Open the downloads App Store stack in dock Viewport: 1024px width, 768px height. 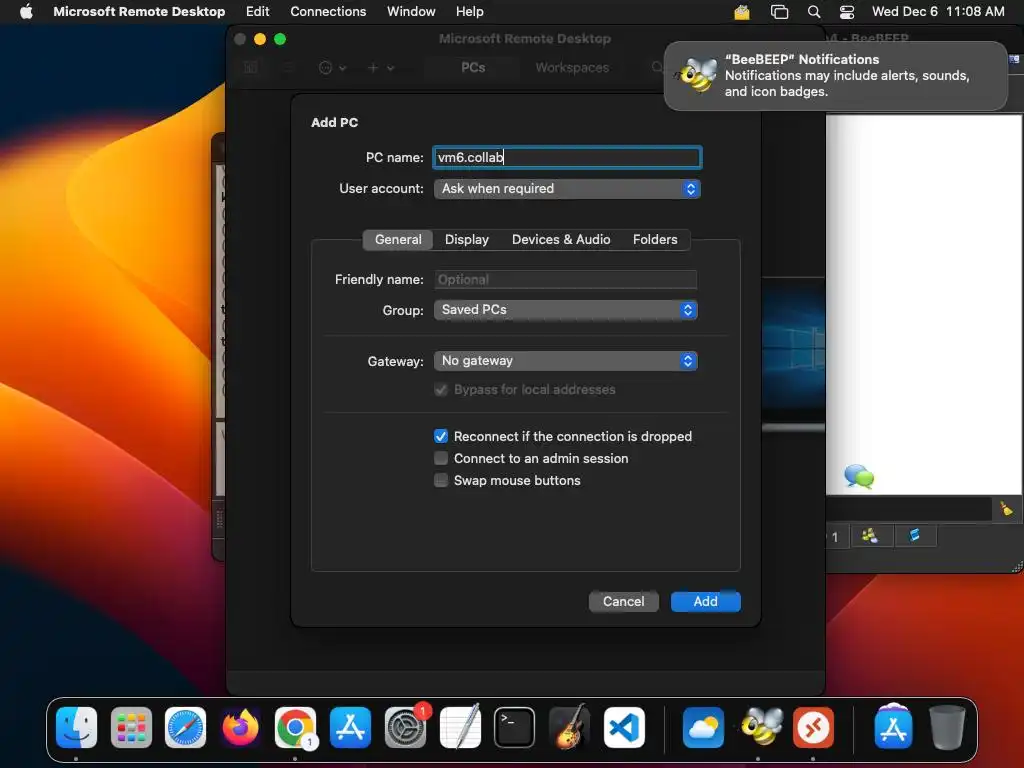(x=893, y=727)
